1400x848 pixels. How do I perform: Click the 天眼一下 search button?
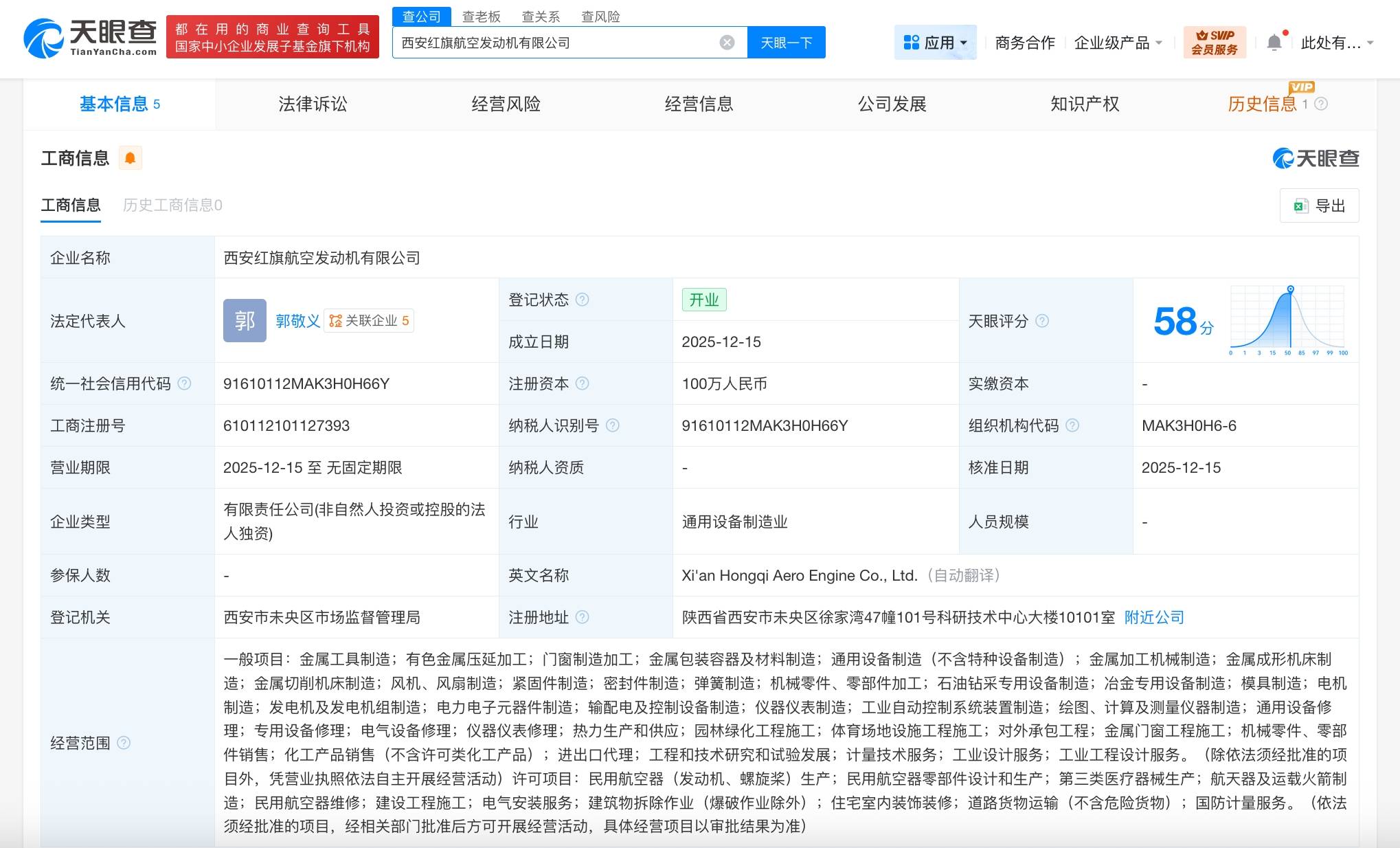pos(785,41)
